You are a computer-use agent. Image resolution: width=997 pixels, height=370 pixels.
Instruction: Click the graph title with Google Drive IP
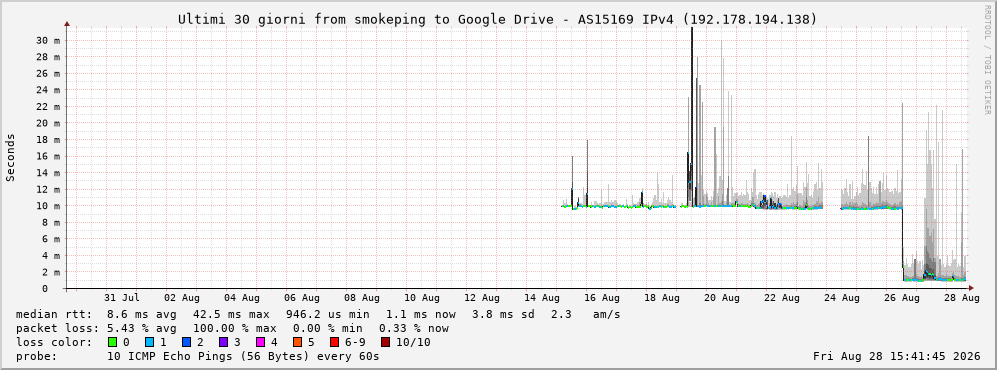tap(497, 20)
